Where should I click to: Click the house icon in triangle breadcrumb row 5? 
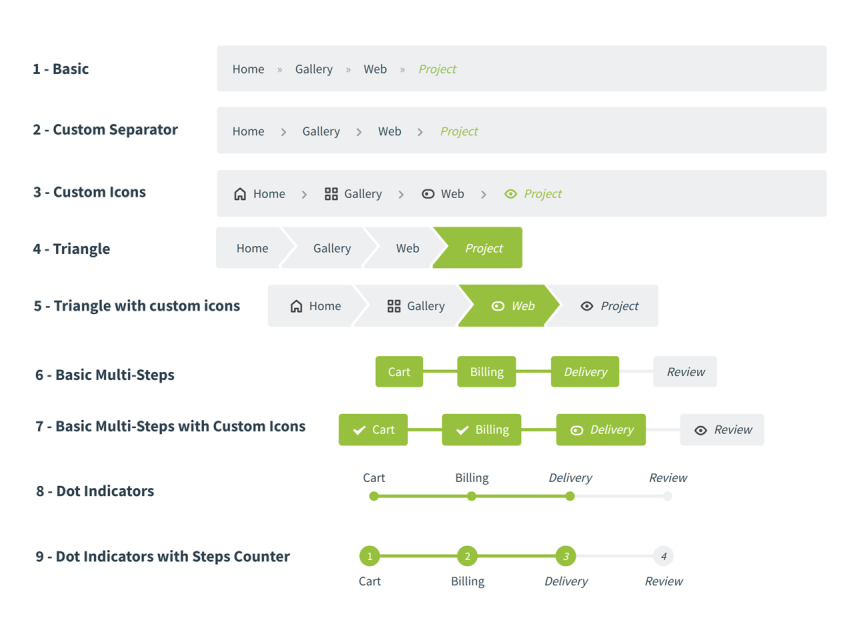[x=296, y=306]
